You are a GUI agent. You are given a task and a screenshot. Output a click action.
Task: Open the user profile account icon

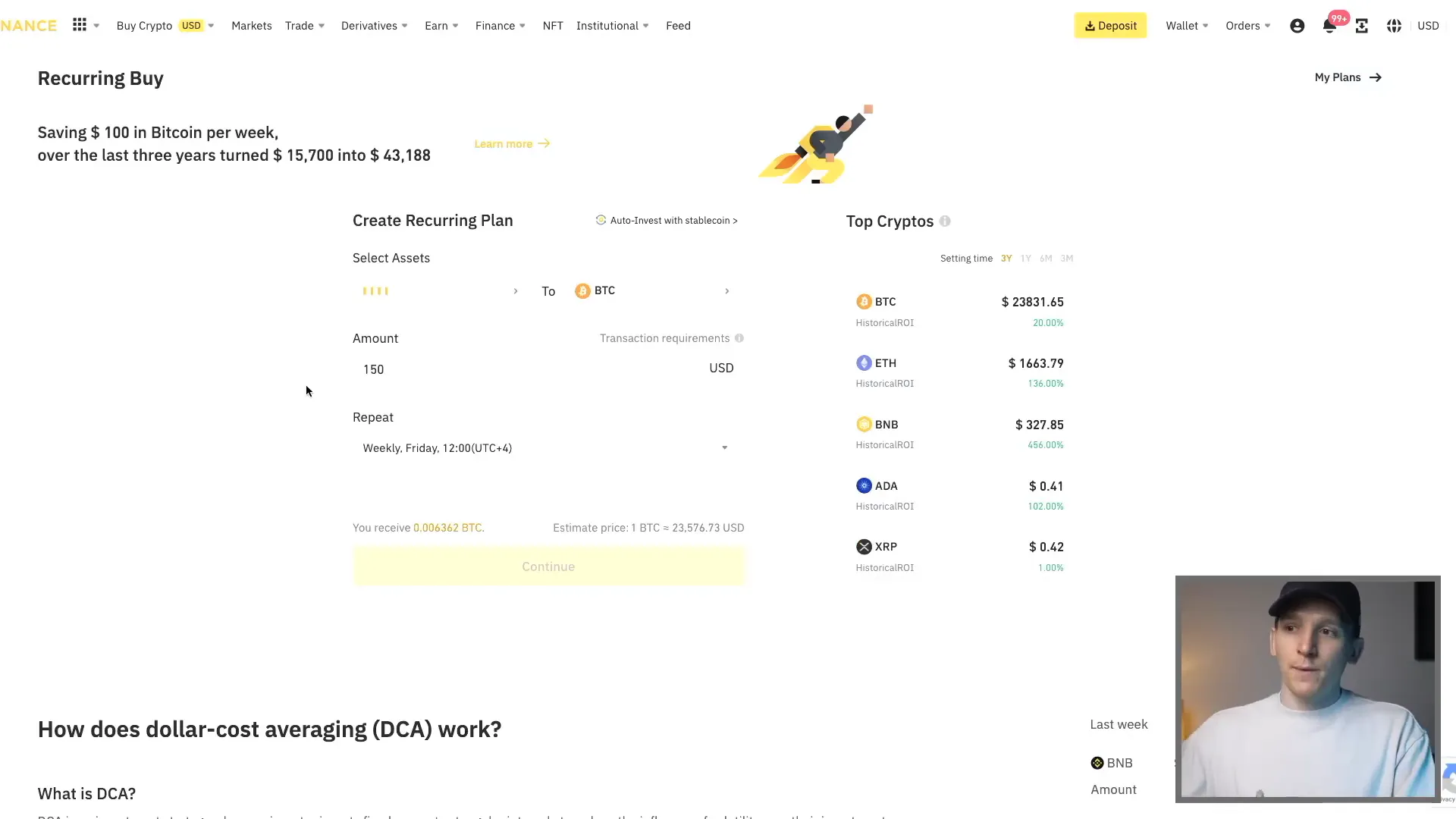(1297, 26)
